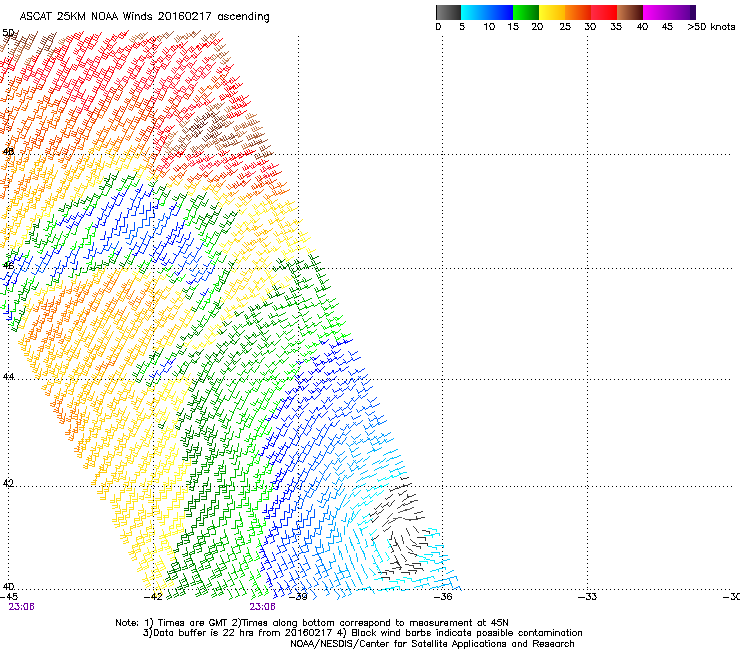
Task: Click the black contaminated wind barbs cluster
Action: tap(399, 529)
